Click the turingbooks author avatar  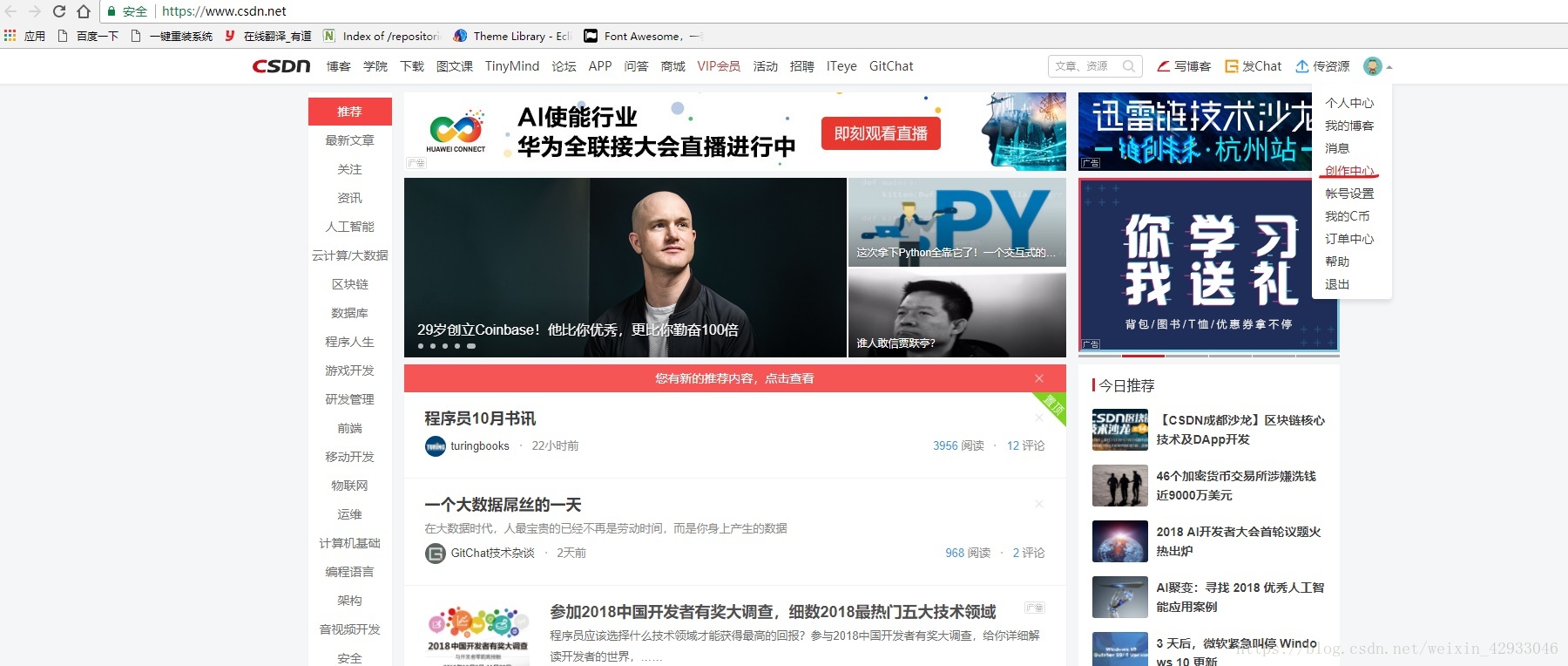[x=435, y=446]
